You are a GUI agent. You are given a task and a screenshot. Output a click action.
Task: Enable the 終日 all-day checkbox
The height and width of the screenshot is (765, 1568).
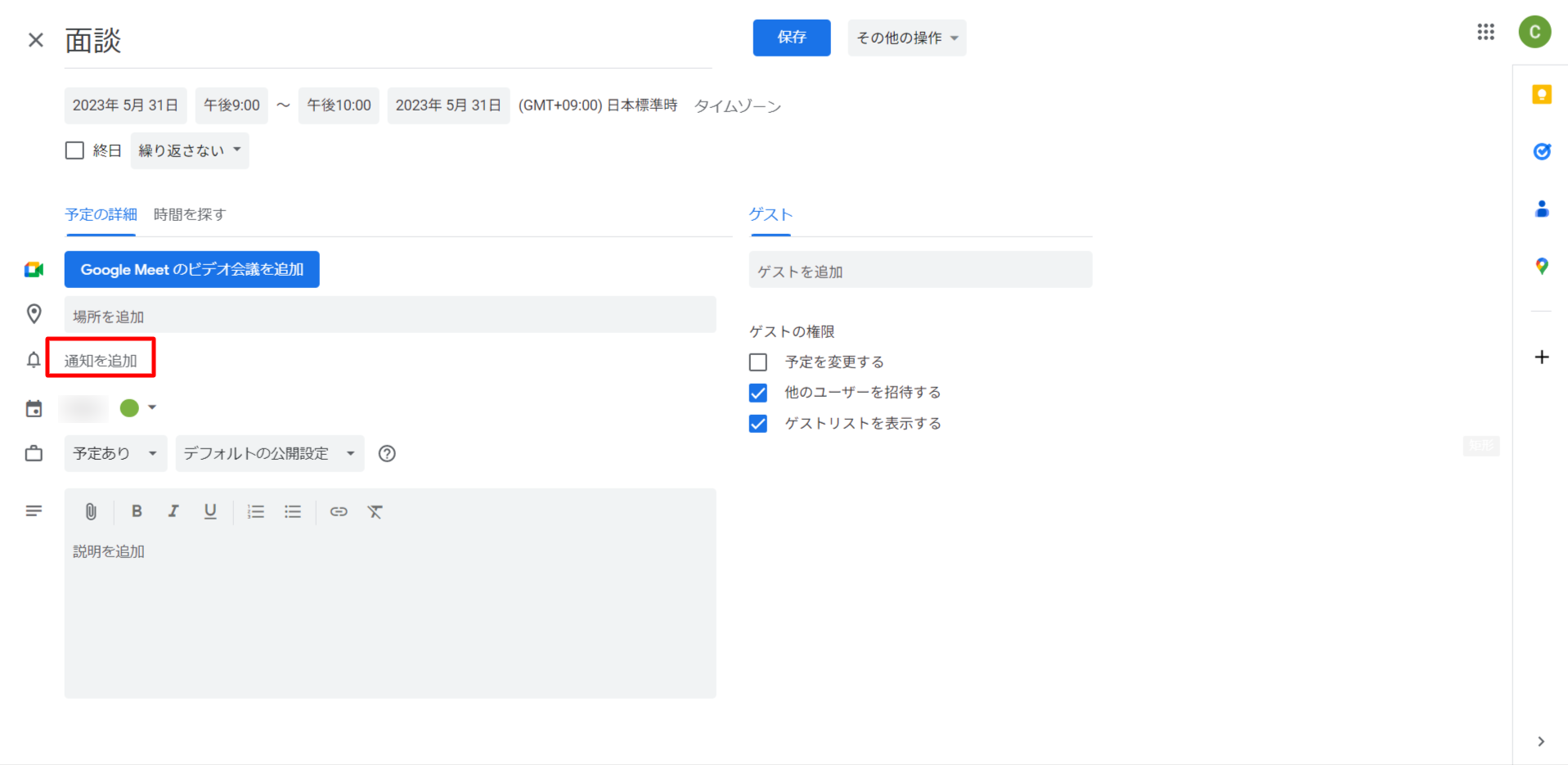point(74,151)
